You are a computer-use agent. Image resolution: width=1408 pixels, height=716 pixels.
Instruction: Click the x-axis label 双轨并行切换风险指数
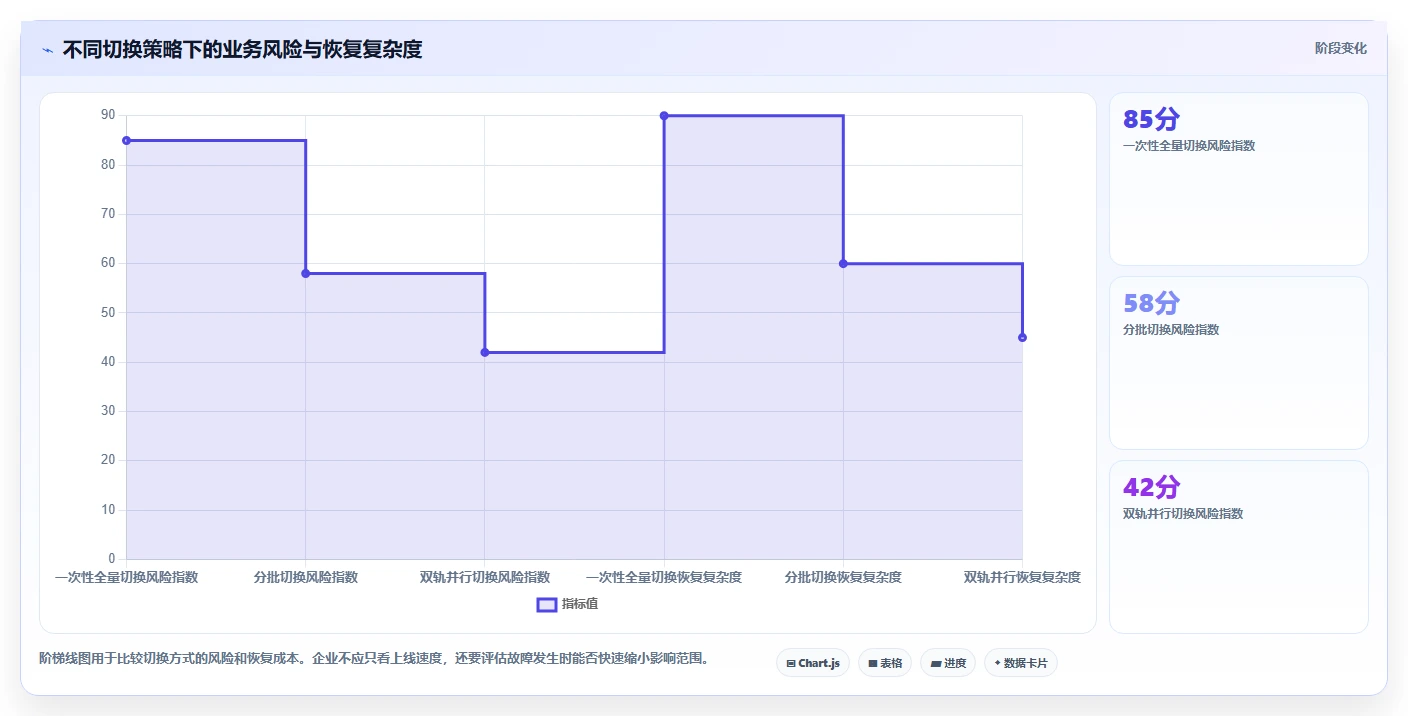point(485,577)
